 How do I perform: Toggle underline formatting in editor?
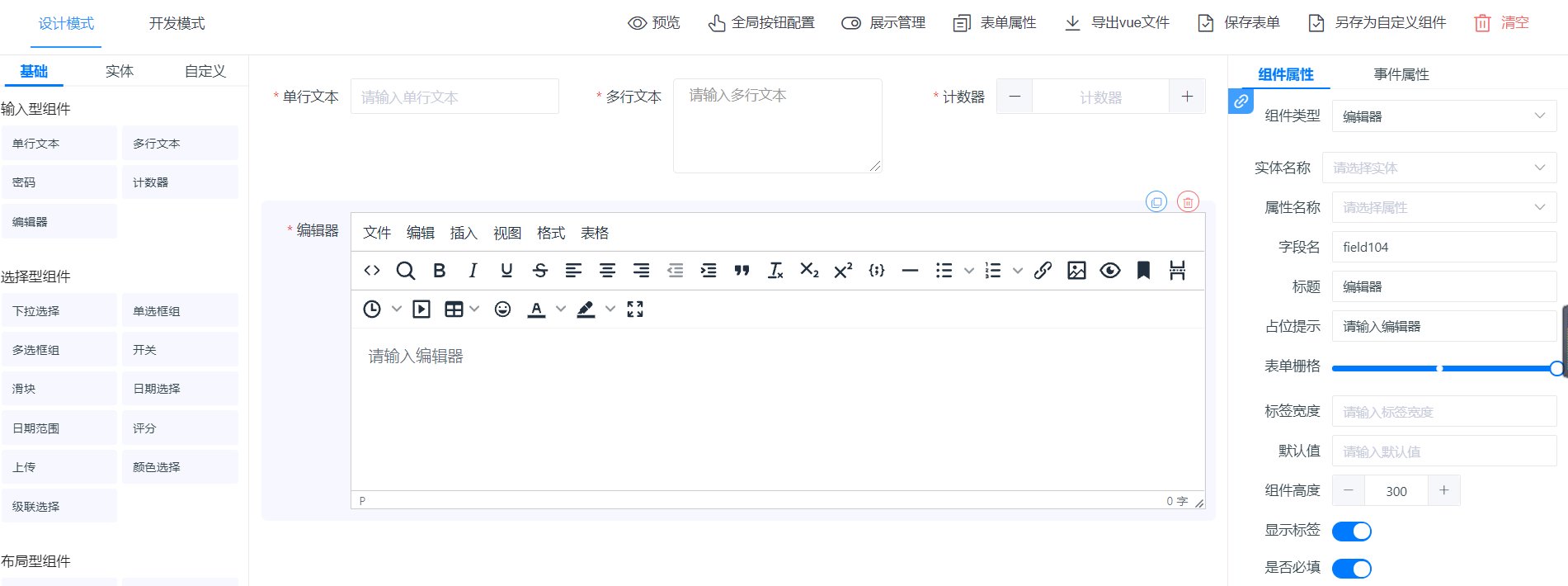[506, 271]
